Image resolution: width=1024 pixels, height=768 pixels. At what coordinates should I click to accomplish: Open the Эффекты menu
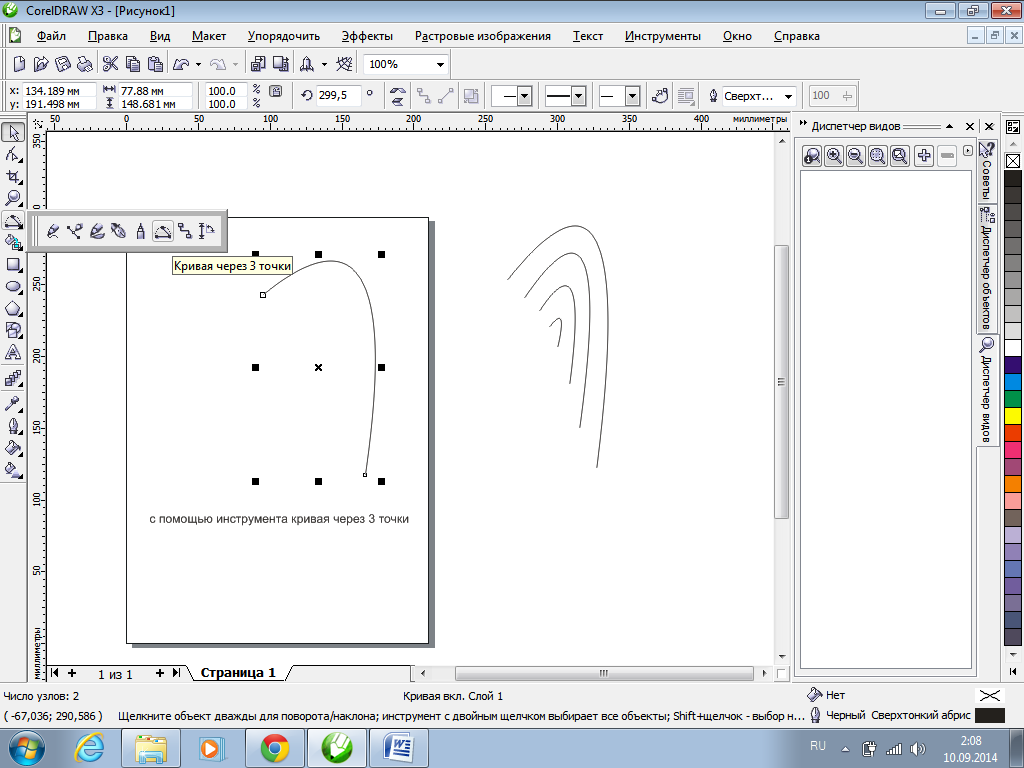[367, 36]
